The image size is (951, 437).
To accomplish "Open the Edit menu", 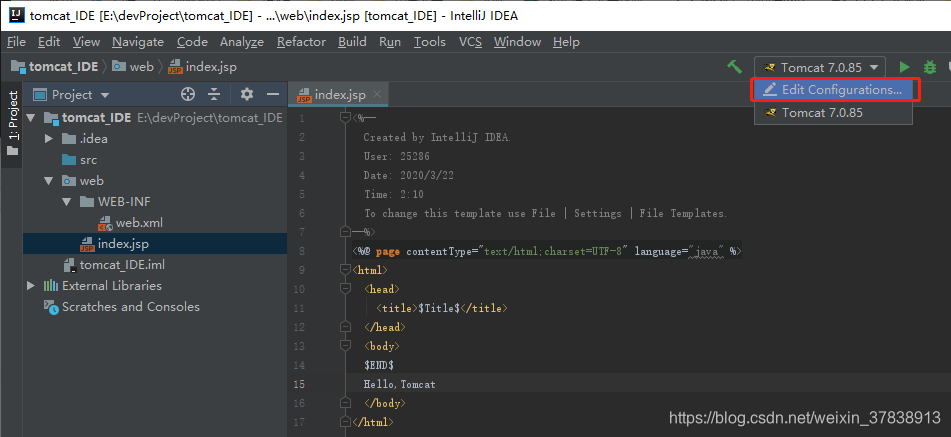I will (49, 42).
